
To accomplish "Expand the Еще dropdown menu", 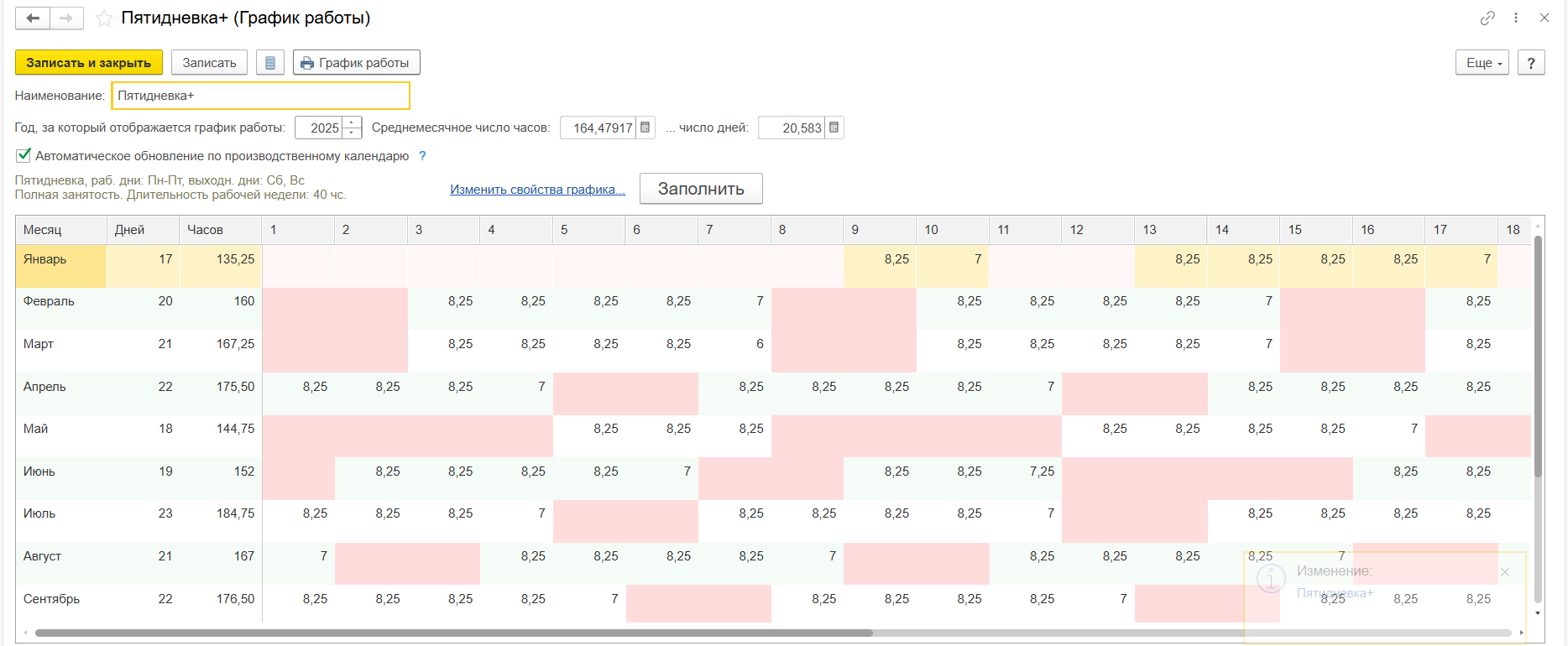I will (x=1482, y=63).
